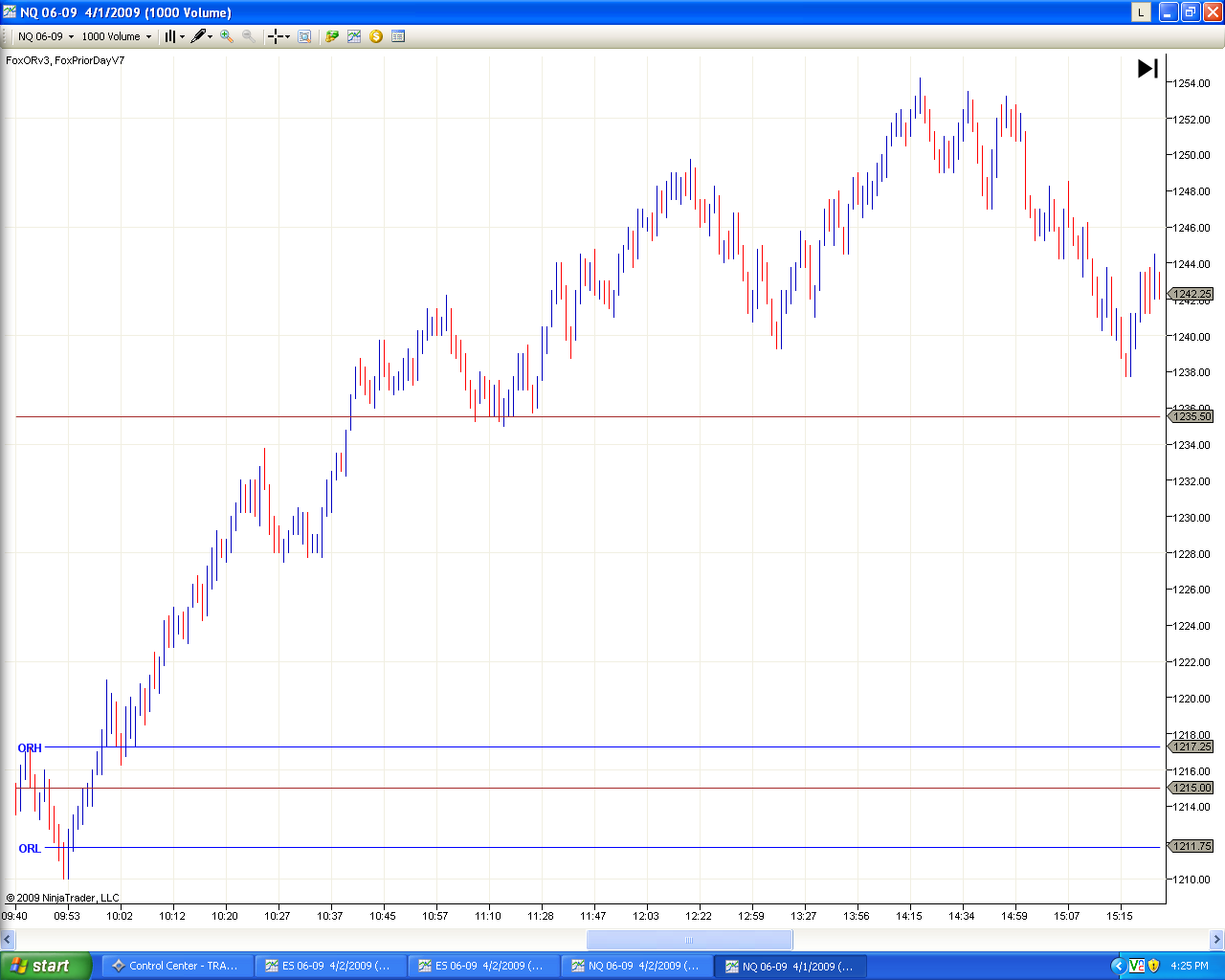Click the zoom in magnifier icon
Viewport: 1225px width, 980px height.
[227, 36]
